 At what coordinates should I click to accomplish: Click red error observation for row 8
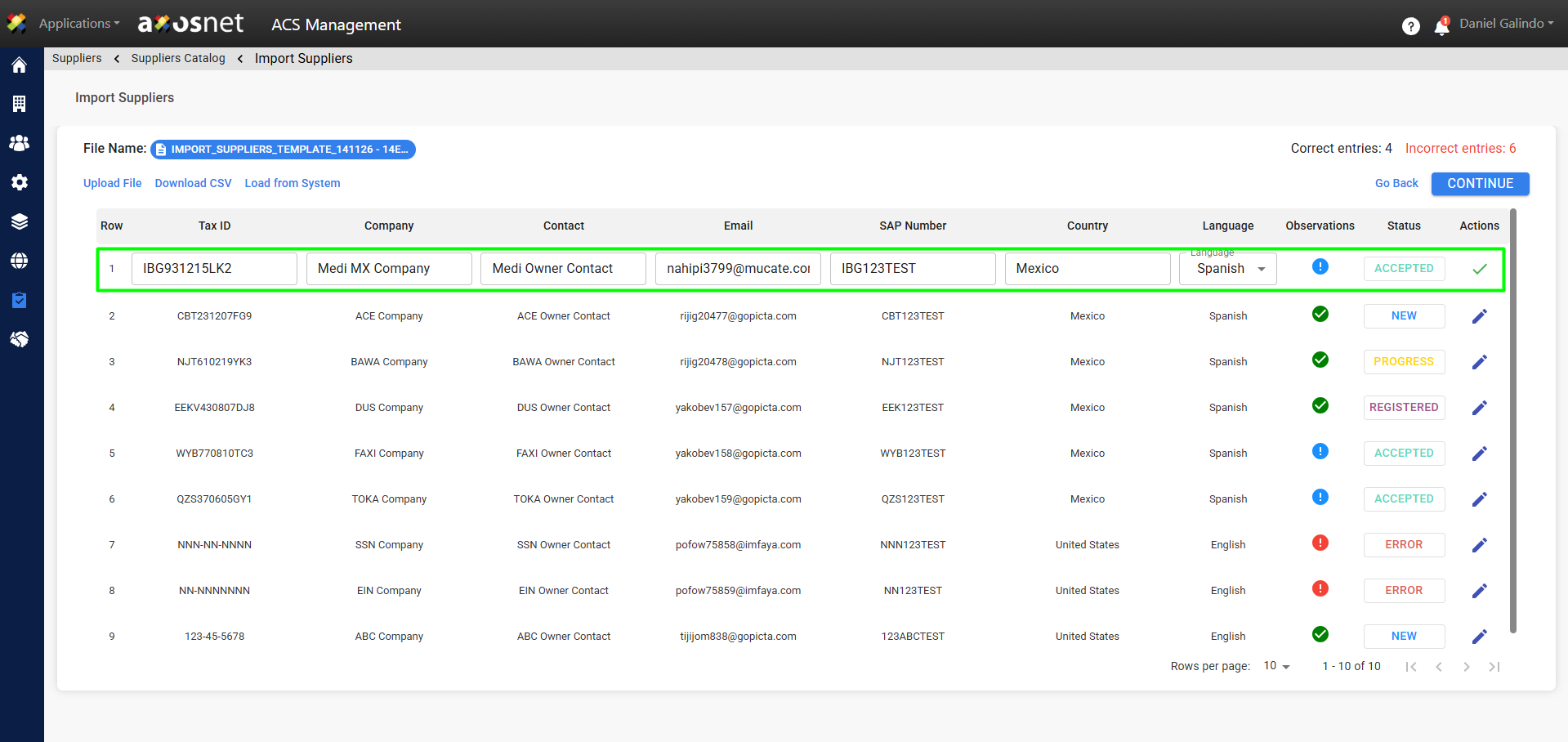[x=1320, y=588]
